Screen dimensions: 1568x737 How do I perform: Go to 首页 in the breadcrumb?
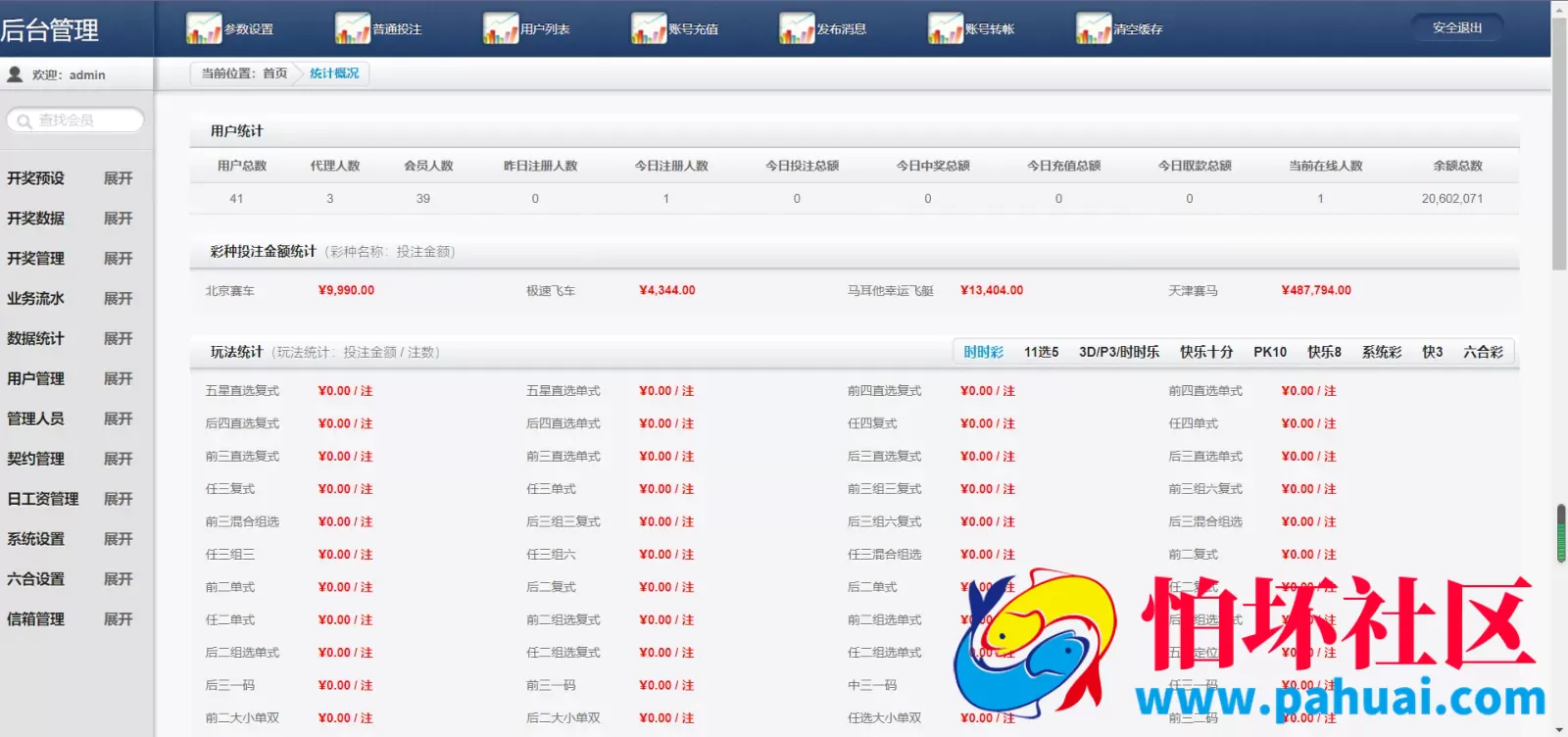275,74
